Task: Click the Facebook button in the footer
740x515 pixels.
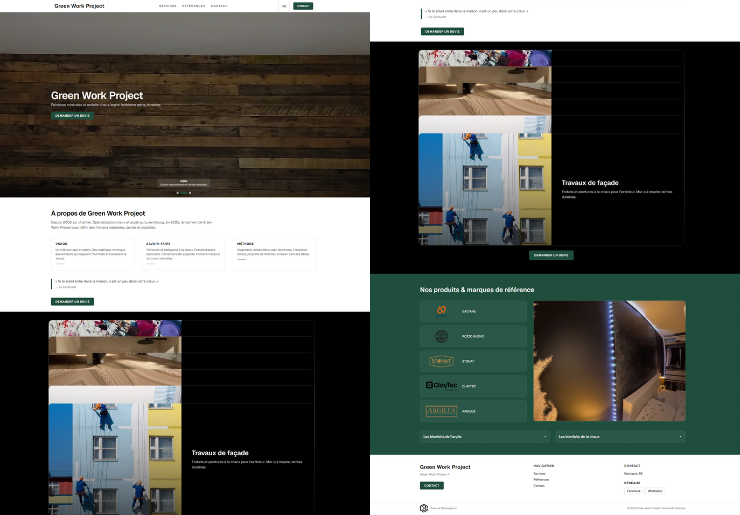Action: pyautogui.click(x=634, y=491)
